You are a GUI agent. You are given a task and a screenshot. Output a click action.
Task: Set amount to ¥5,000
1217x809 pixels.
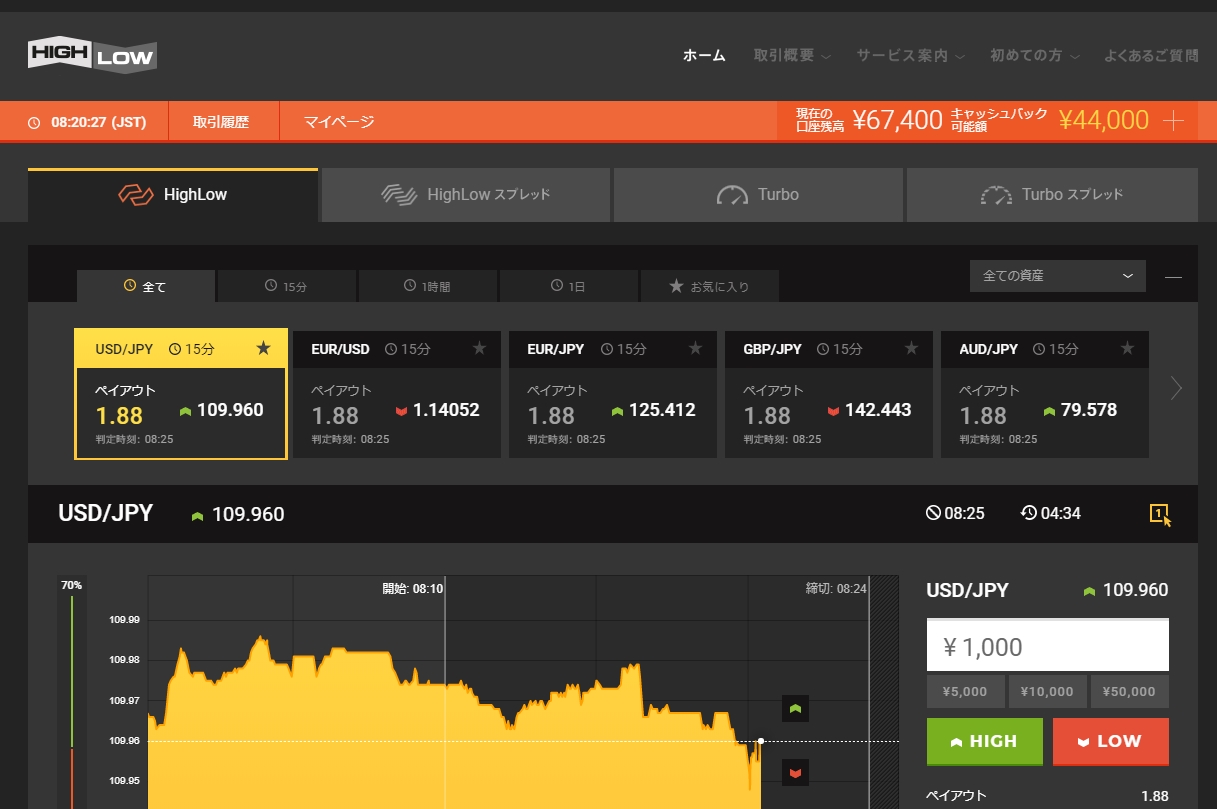click(x=965, y=692)
